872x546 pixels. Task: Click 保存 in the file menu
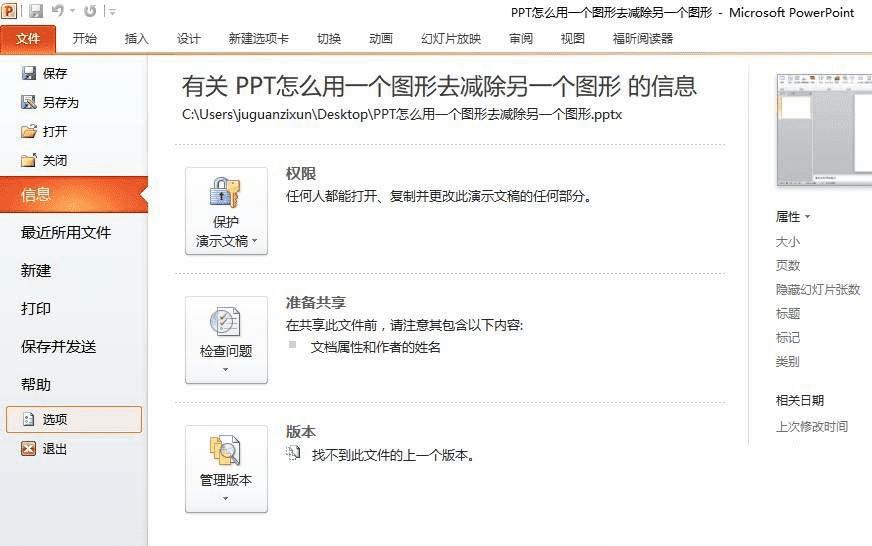click(44, 73)
